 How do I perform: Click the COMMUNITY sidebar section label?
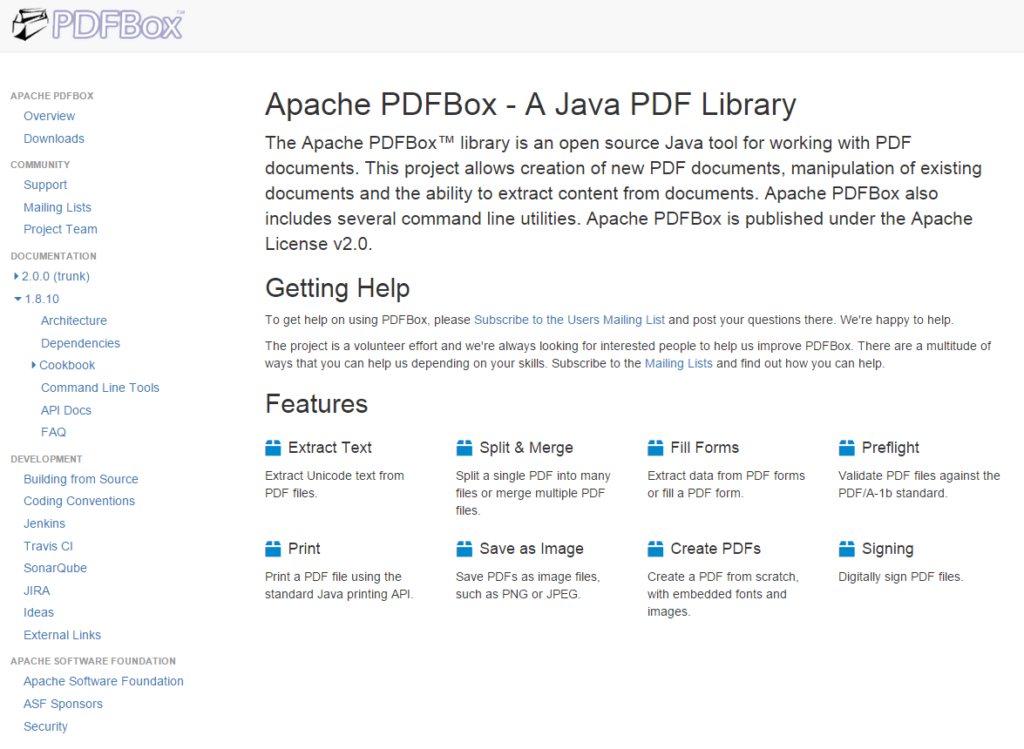40,165
